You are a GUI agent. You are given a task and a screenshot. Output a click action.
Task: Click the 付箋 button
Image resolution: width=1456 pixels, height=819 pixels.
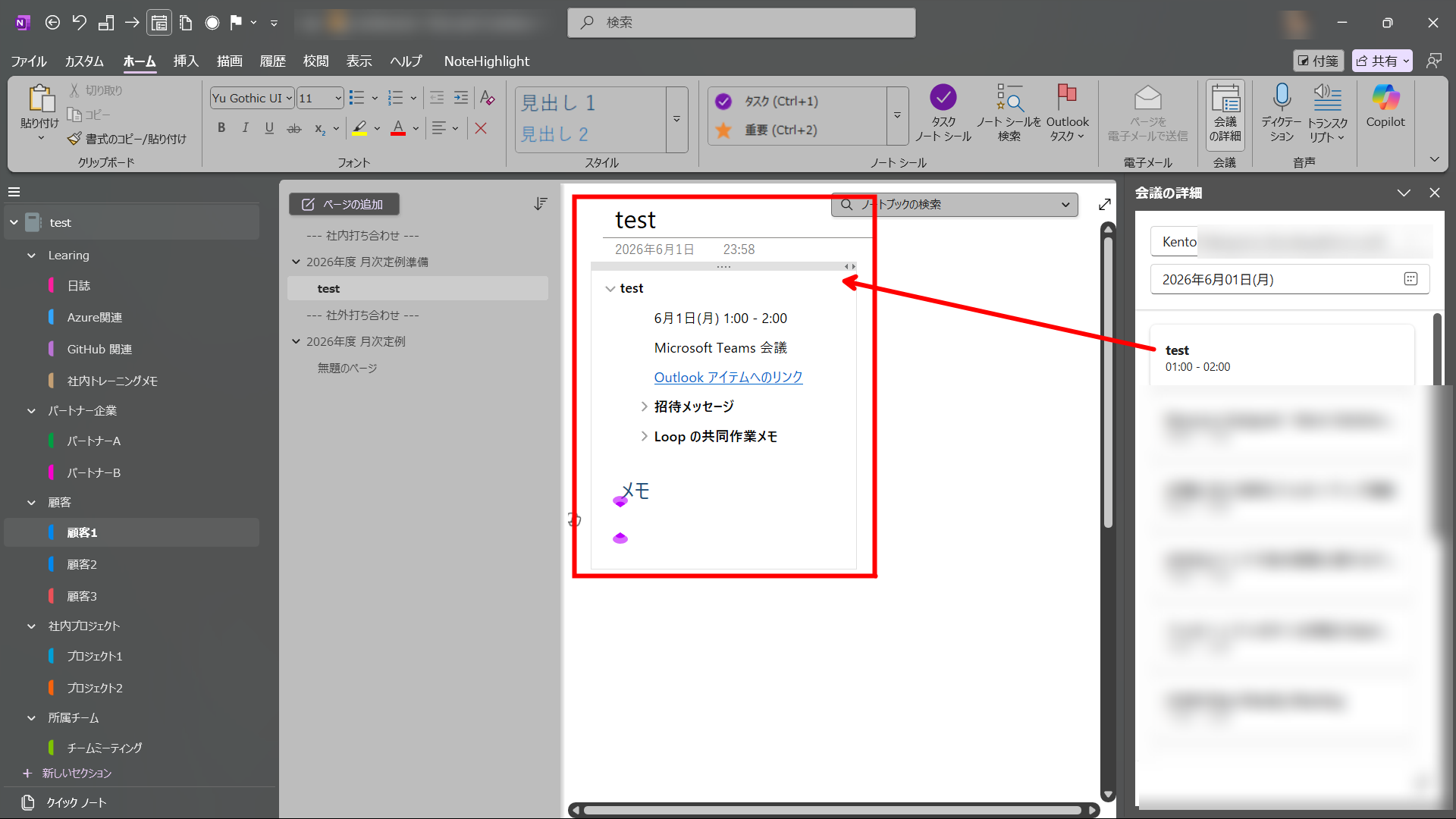click(x=1318, y=61)
